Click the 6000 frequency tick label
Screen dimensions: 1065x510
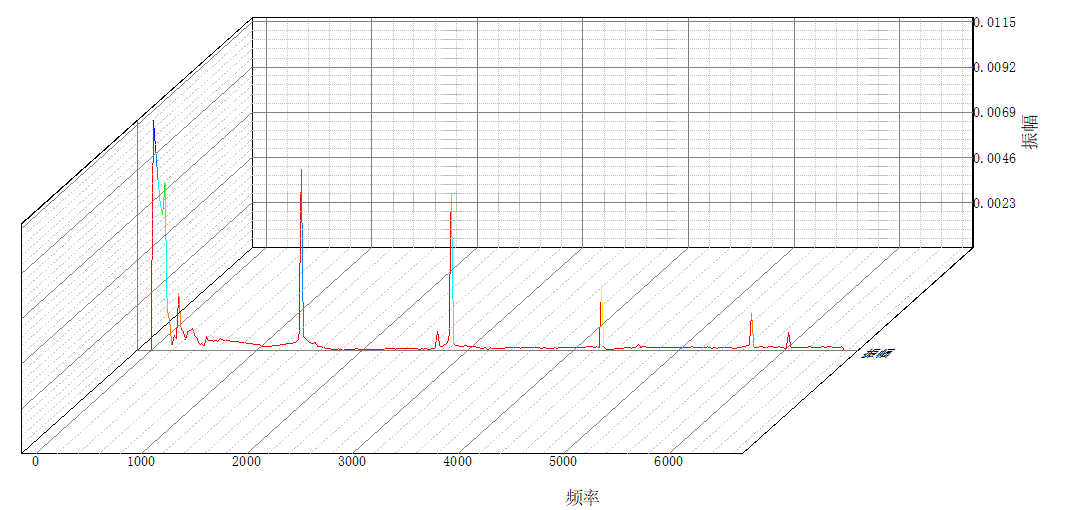pyautogui.click(x=667, y=462)
